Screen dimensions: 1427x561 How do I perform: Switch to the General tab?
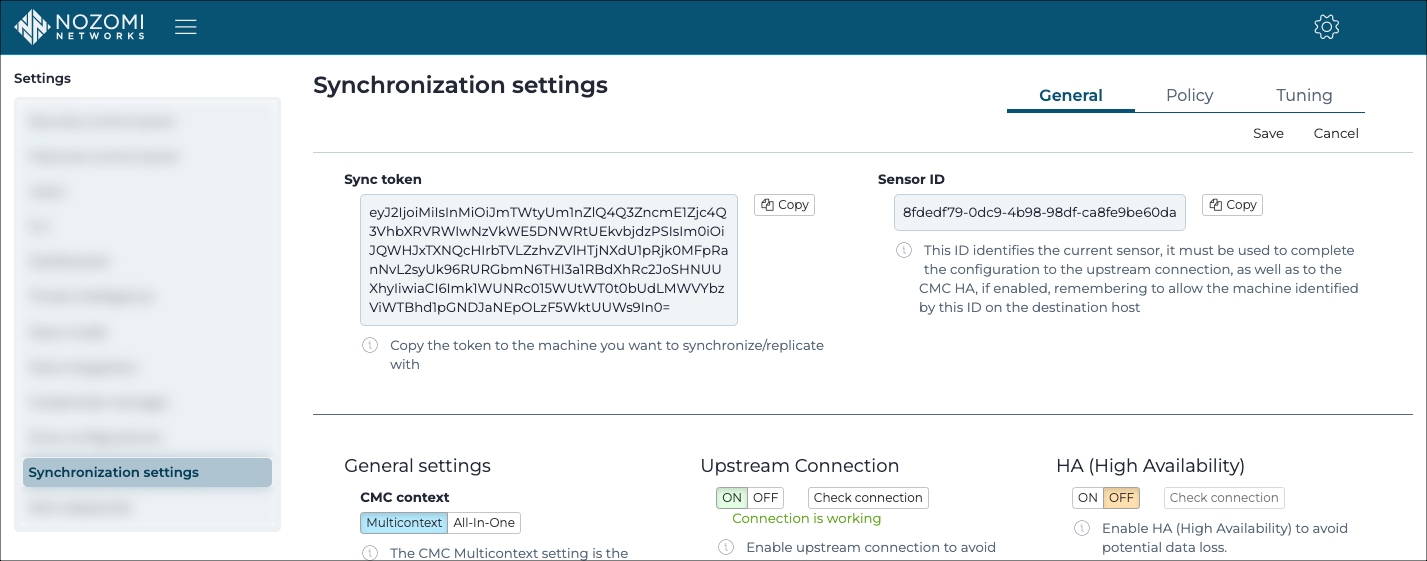point(1071,96)
